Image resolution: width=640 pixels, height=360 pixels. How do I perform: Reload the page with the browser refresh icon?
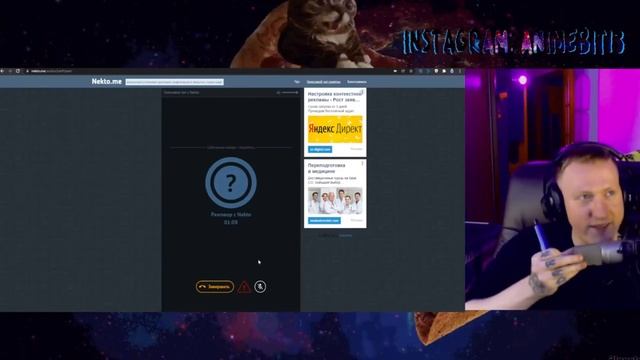point(18,71)
